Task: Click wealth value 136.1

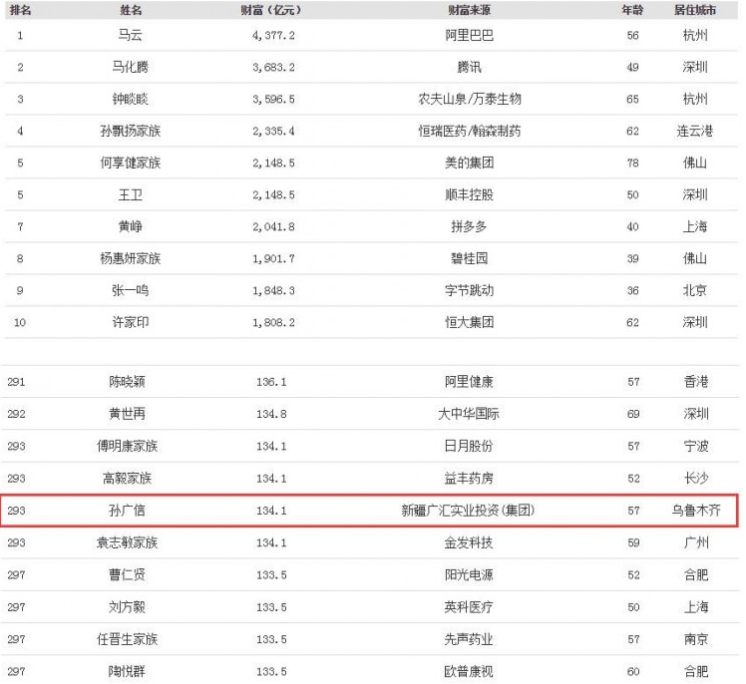Action: [271, 382]
